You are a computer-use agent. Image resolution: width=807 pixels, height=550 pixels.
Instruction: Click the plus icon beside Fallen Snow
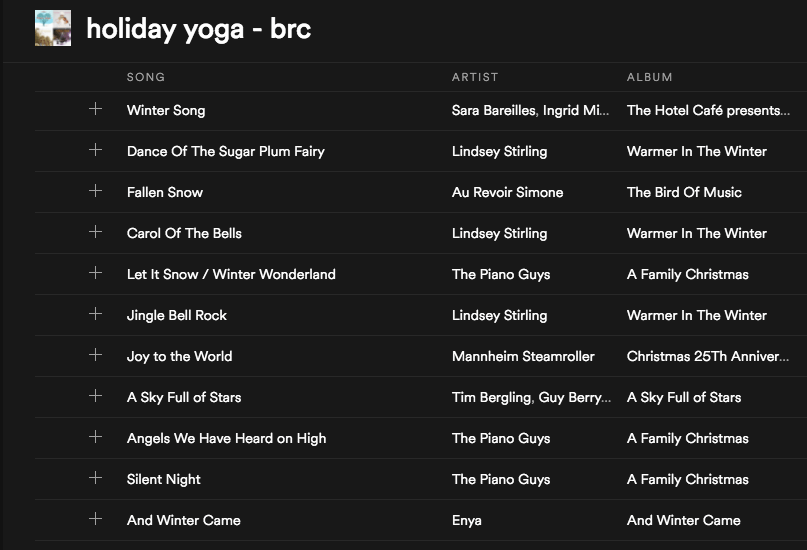pos(96,191)
